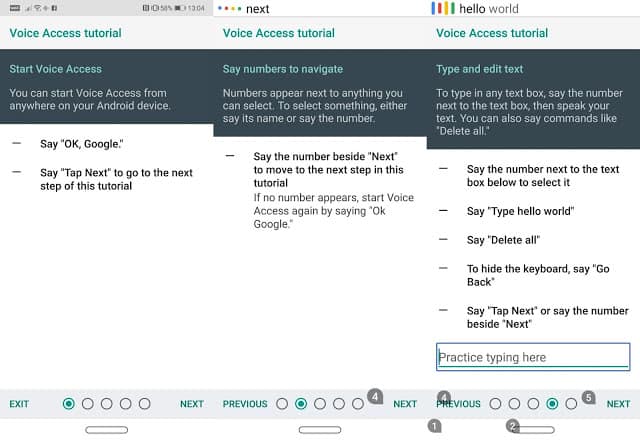Click the Voice Access tutorial title in first screen

pyautogui.click(x=65, y=33)
